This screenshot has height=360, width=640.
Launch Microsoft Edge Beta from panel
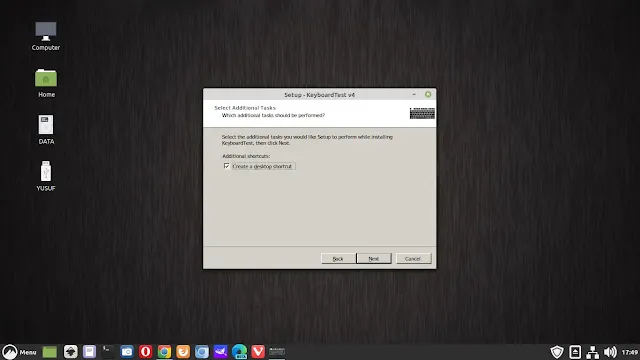click(x=240, y=352)
